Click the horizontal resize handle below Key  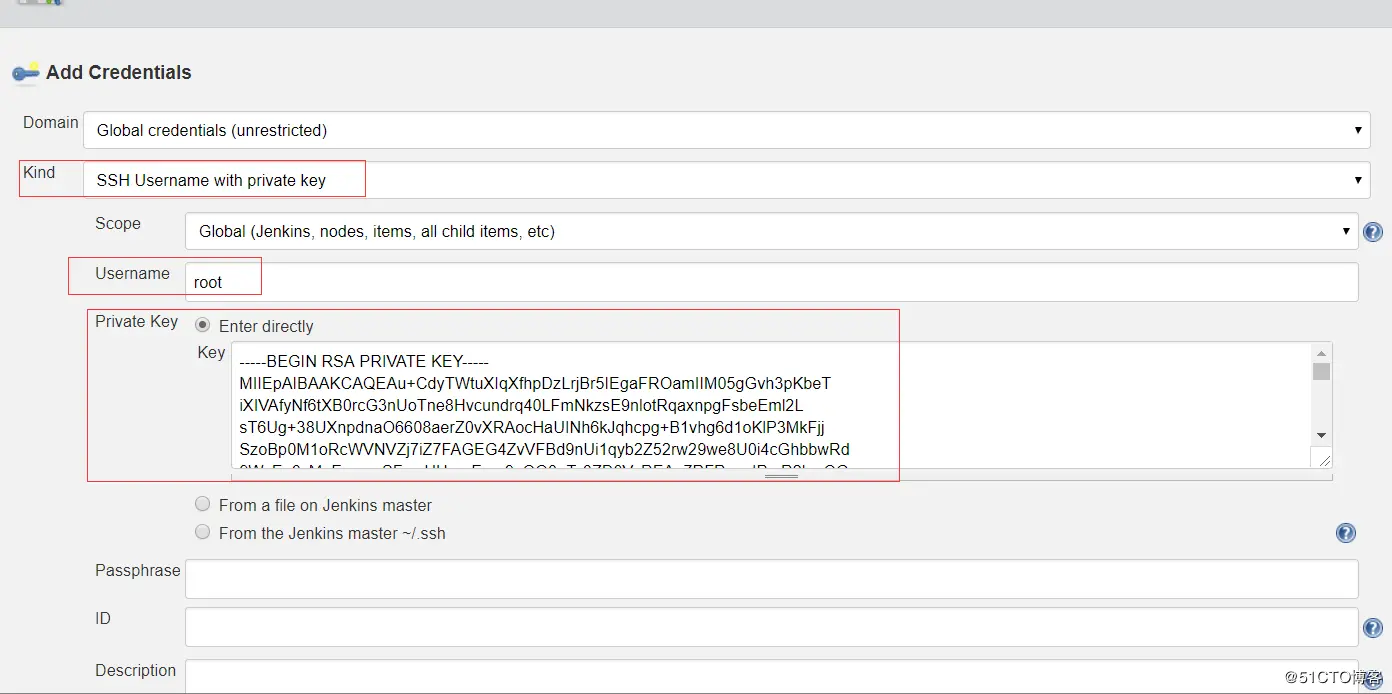[x=781, y=476]
